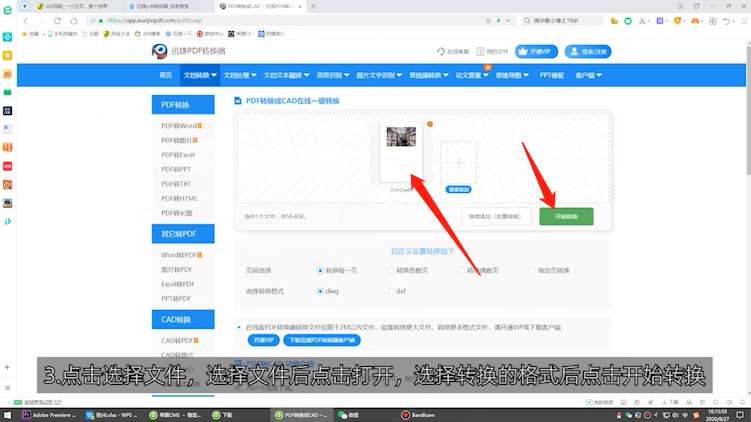751x422 pixels.
Task: Click the blue 开通VIP pill below note
Action: pyautogui.click(x=263, y=340)
